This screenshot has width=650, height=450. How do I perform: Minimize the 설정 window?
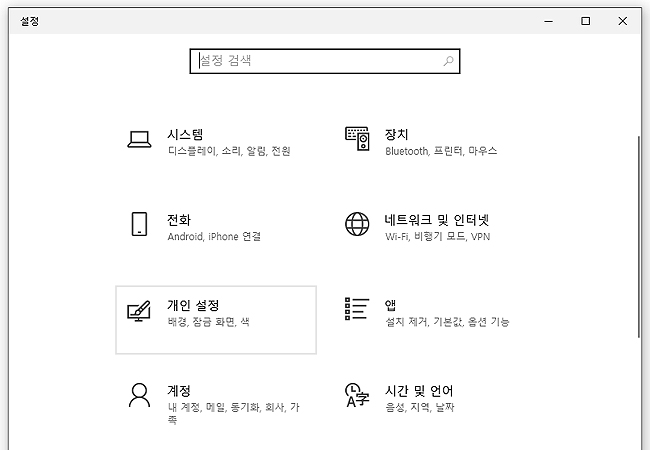click(548, 21)
